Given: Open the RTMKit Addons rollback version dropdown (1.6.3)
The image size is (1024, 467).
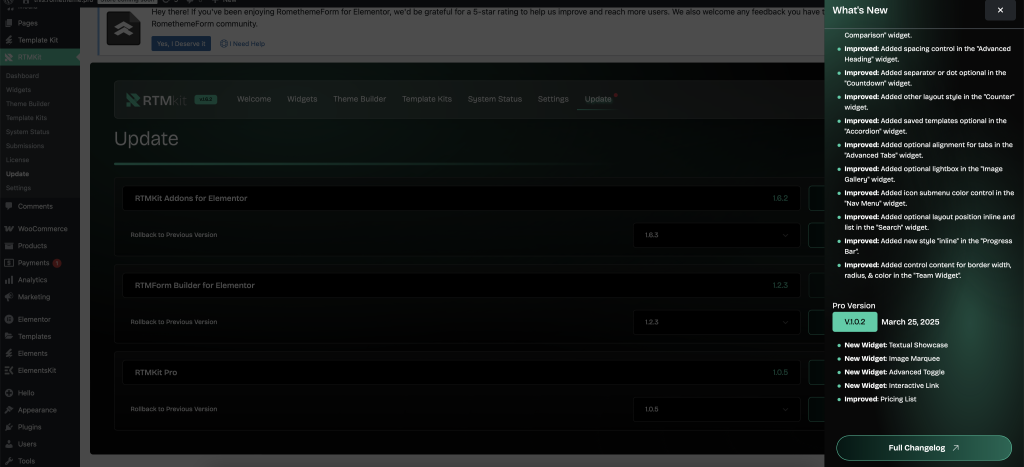Looking at the screenshot, I should click(x=716, y=235).
